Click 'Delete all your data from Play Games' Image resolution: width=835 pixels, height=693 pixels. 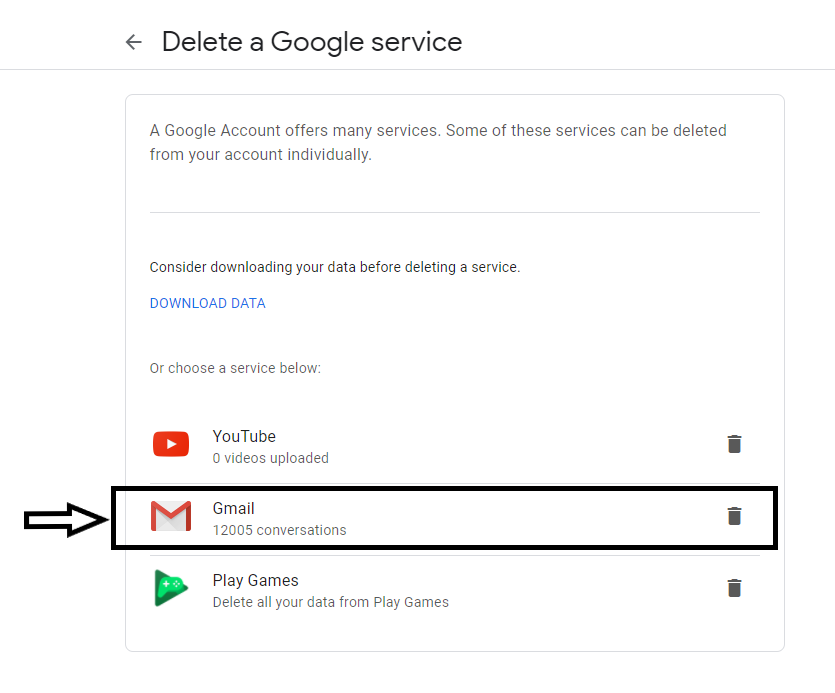[331, 602]
